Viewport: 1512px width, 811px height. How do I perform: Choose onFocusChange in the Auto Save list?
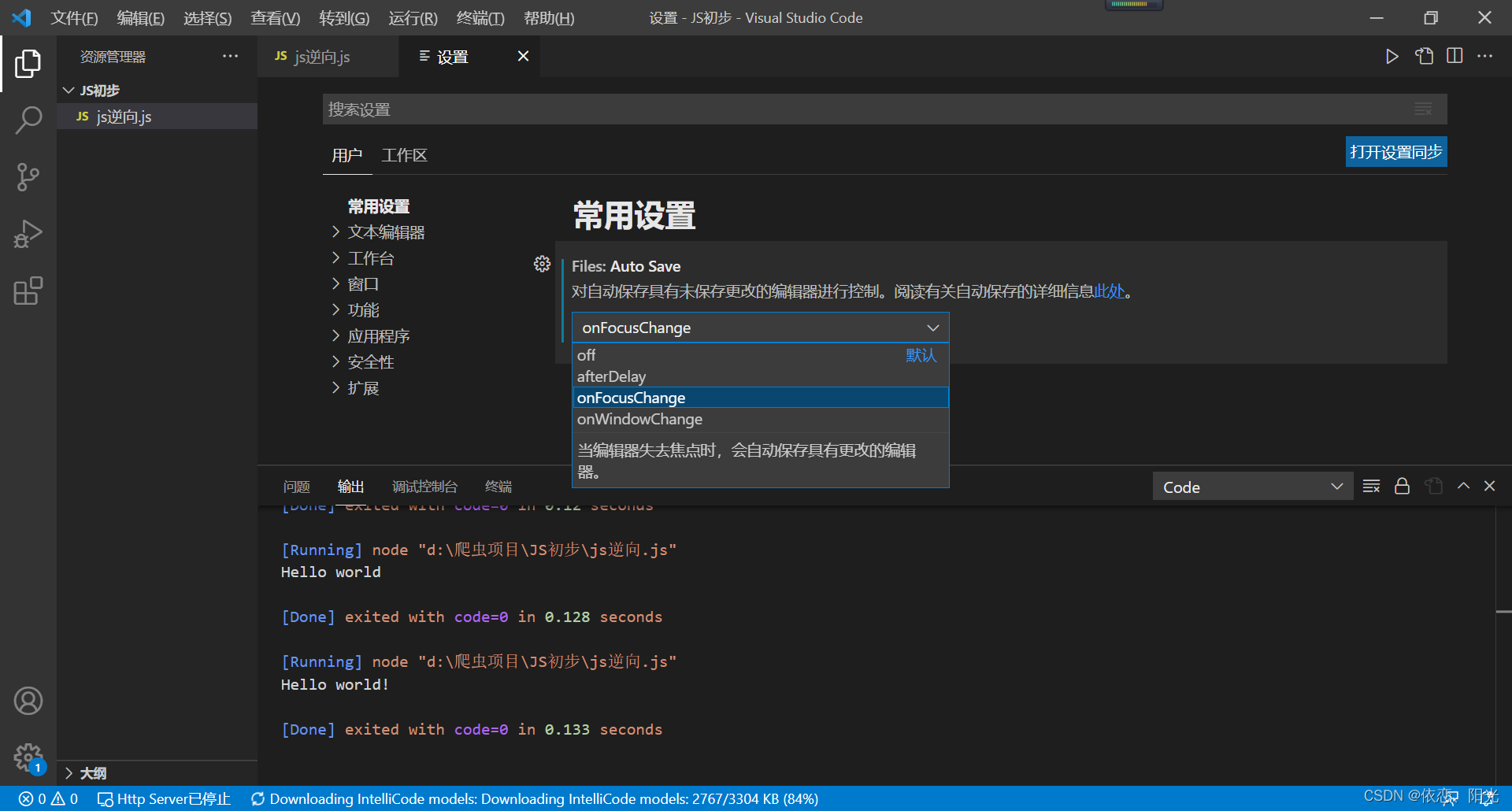pyautogui.click(x=760, y=398)
